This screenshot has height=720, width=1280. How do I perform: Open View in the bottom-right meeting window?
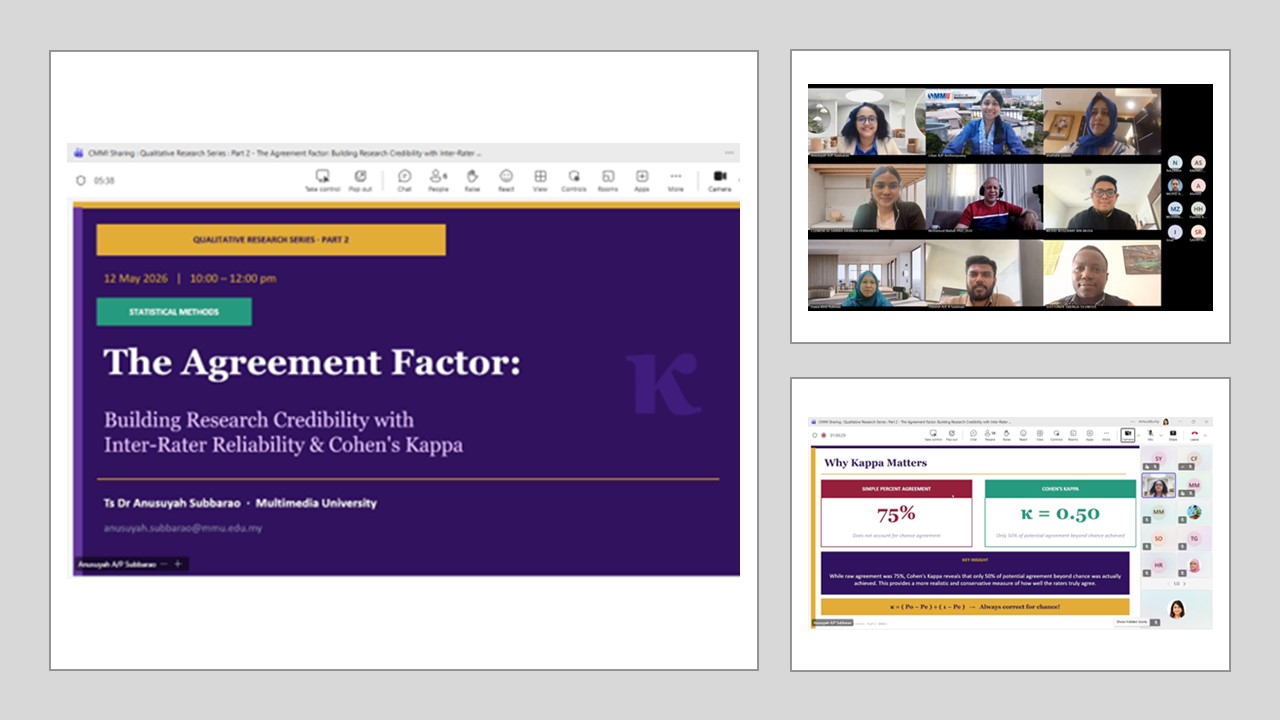1040,435
